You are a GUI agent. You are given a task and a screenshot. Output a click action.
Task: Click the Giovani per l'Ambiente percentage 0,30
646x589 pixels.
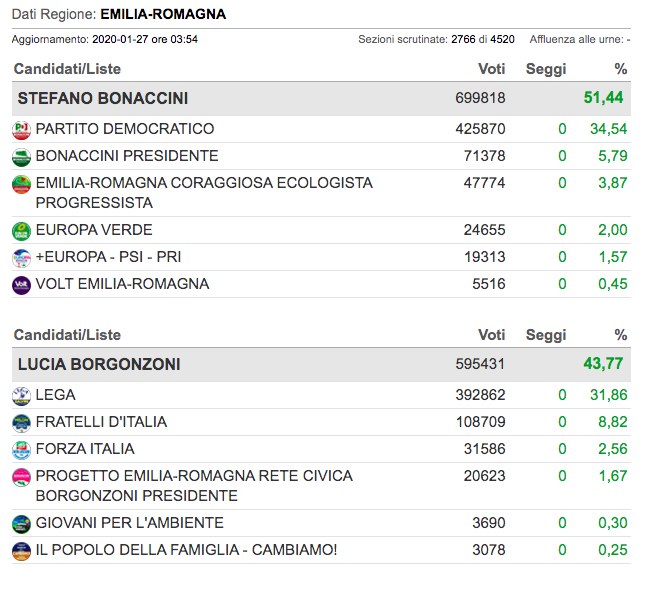[x=613, y=523]
